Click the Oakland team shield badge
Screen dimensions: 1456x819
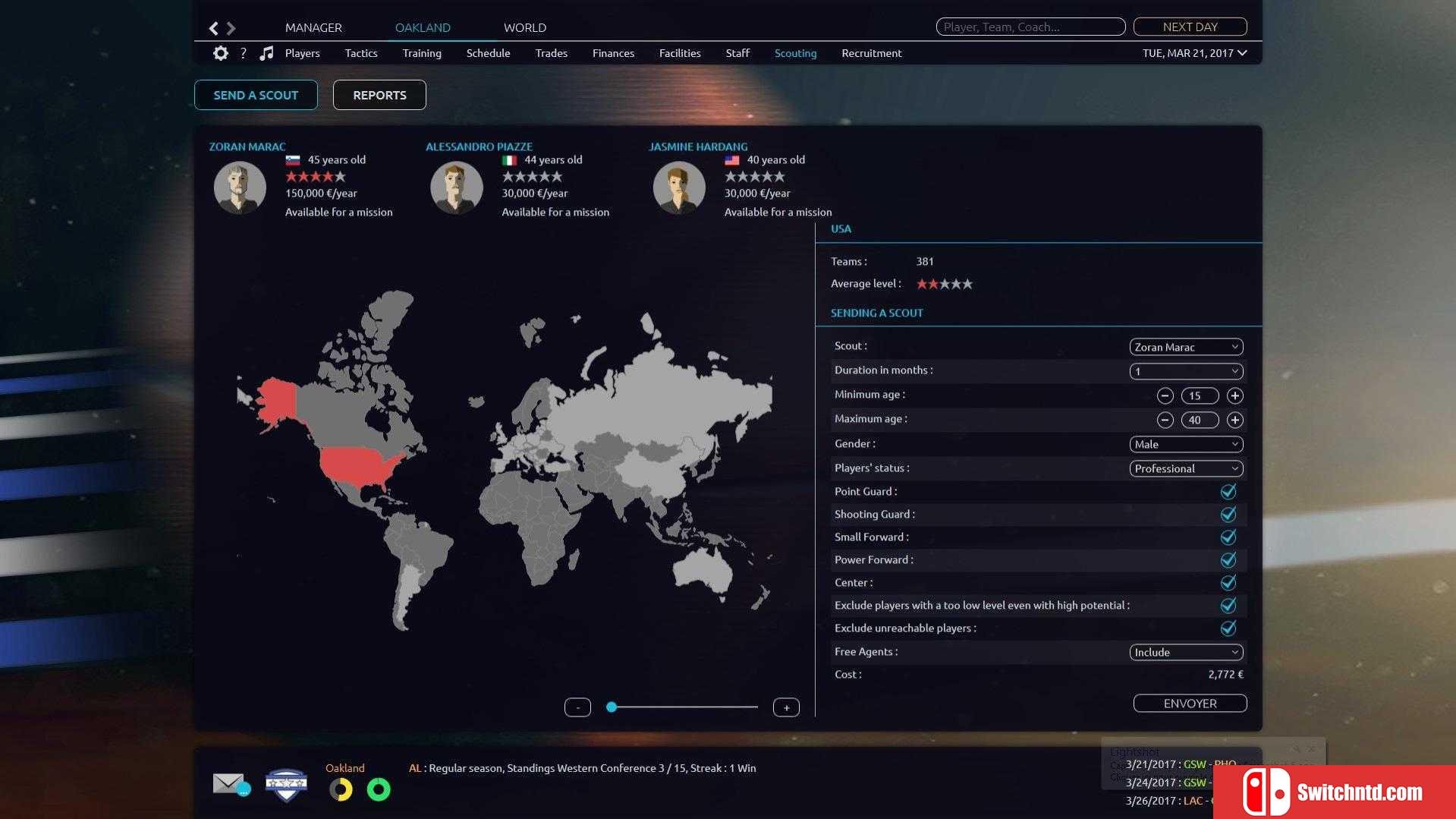(x=286, y=785)
